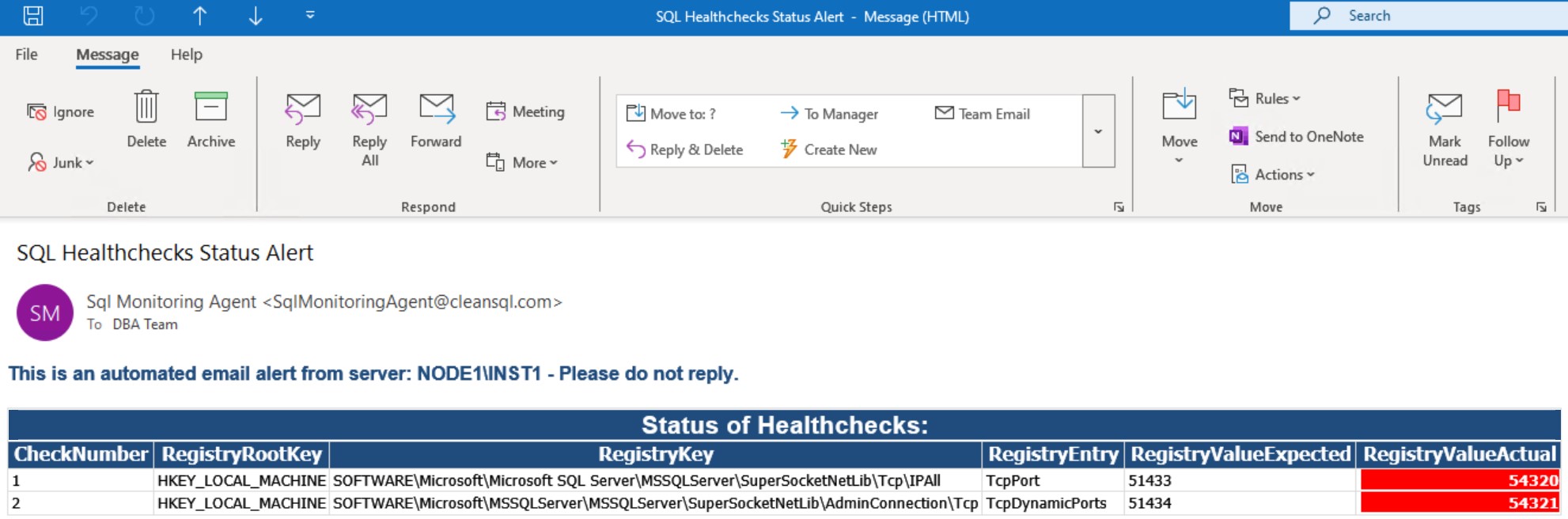
Task: Open Customize Quick Access Toolbar dropdown
Action: (x=310, y=15)
